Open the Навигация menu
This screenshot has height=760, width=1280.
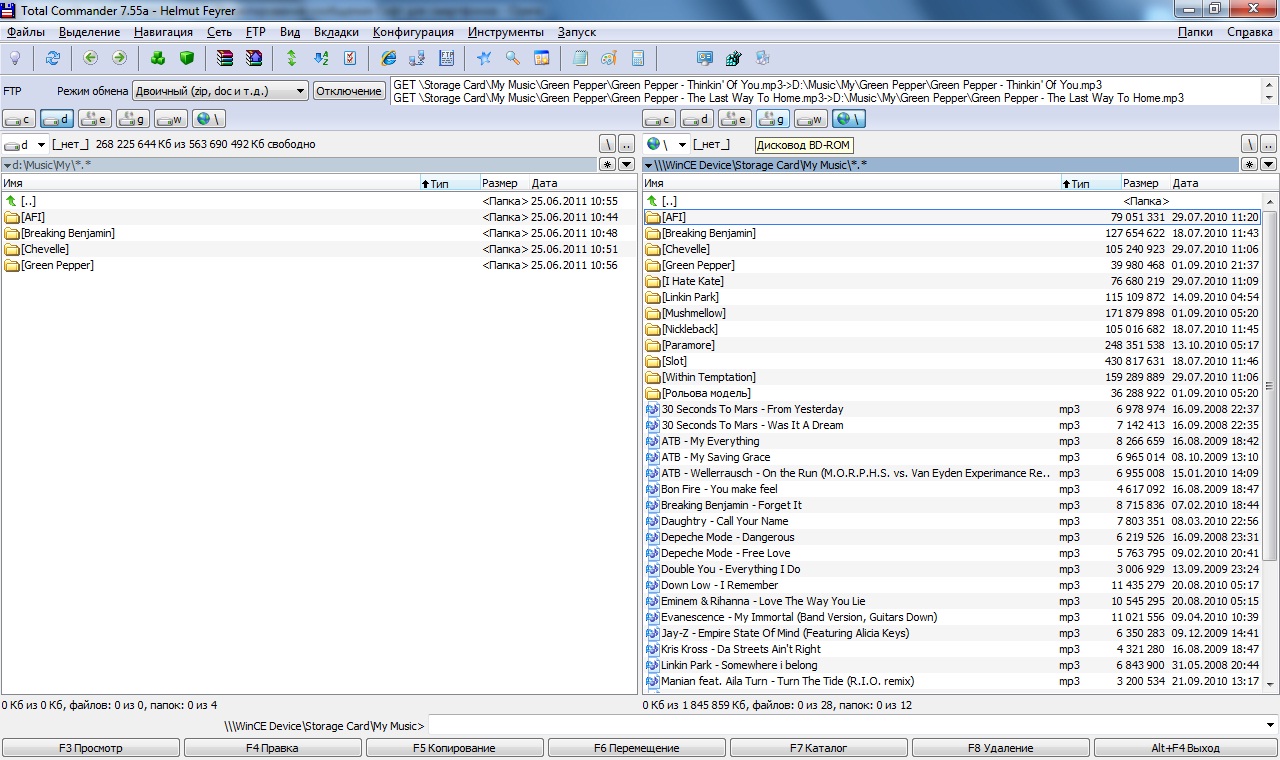[x=163, y=32]
